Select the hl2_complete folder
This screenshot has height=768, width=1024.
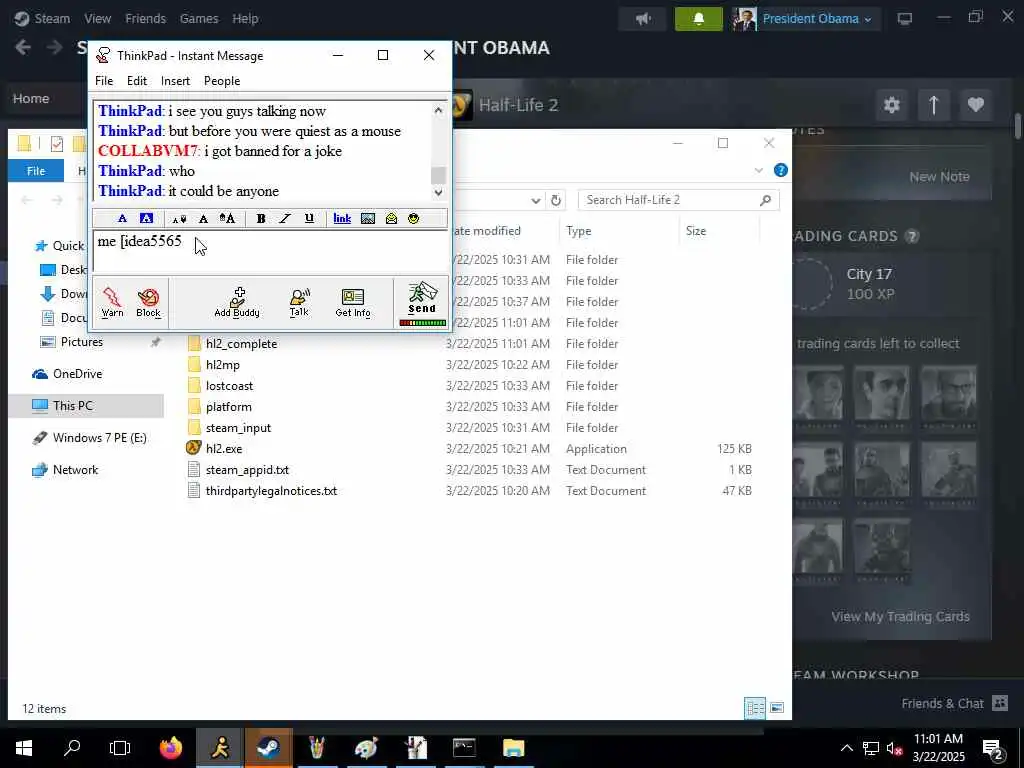pyautogui.click(x=241, y=344)
